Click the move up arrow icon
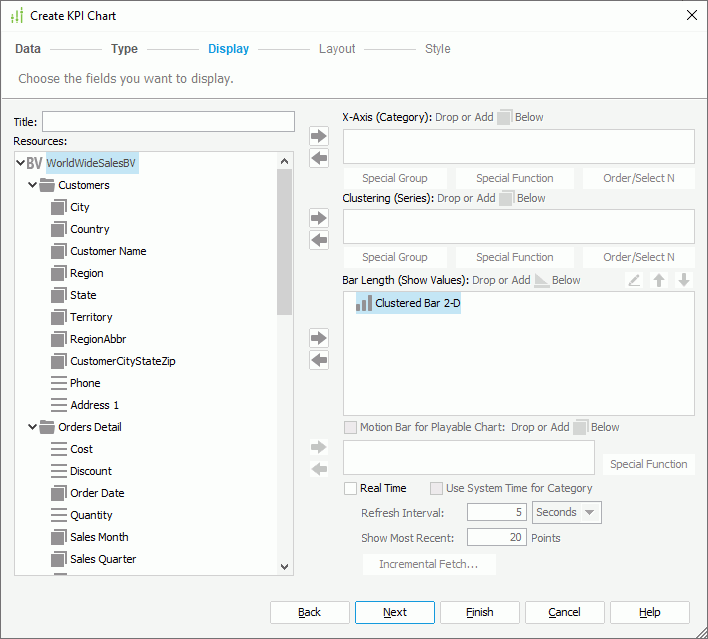The height and width of the screenshot is (639, 708). [x=659, y=281]
